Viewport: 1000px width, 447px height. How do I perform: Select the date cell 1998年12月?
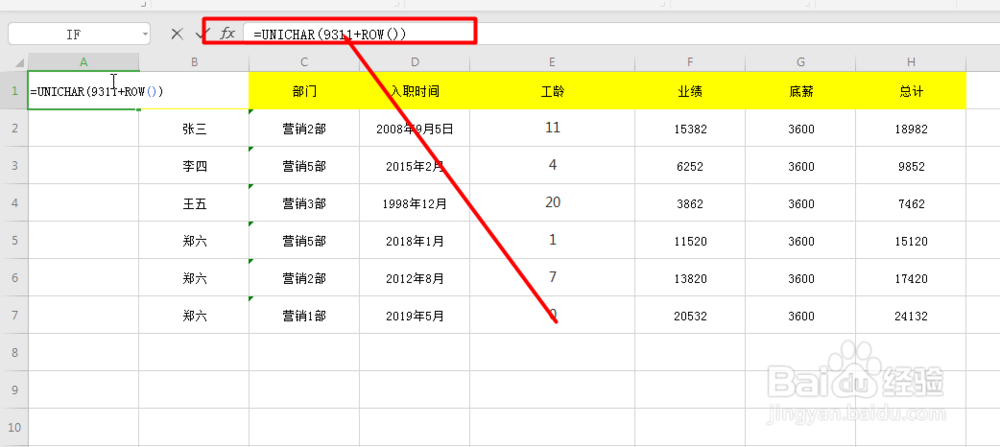click(x=415, y=203)
